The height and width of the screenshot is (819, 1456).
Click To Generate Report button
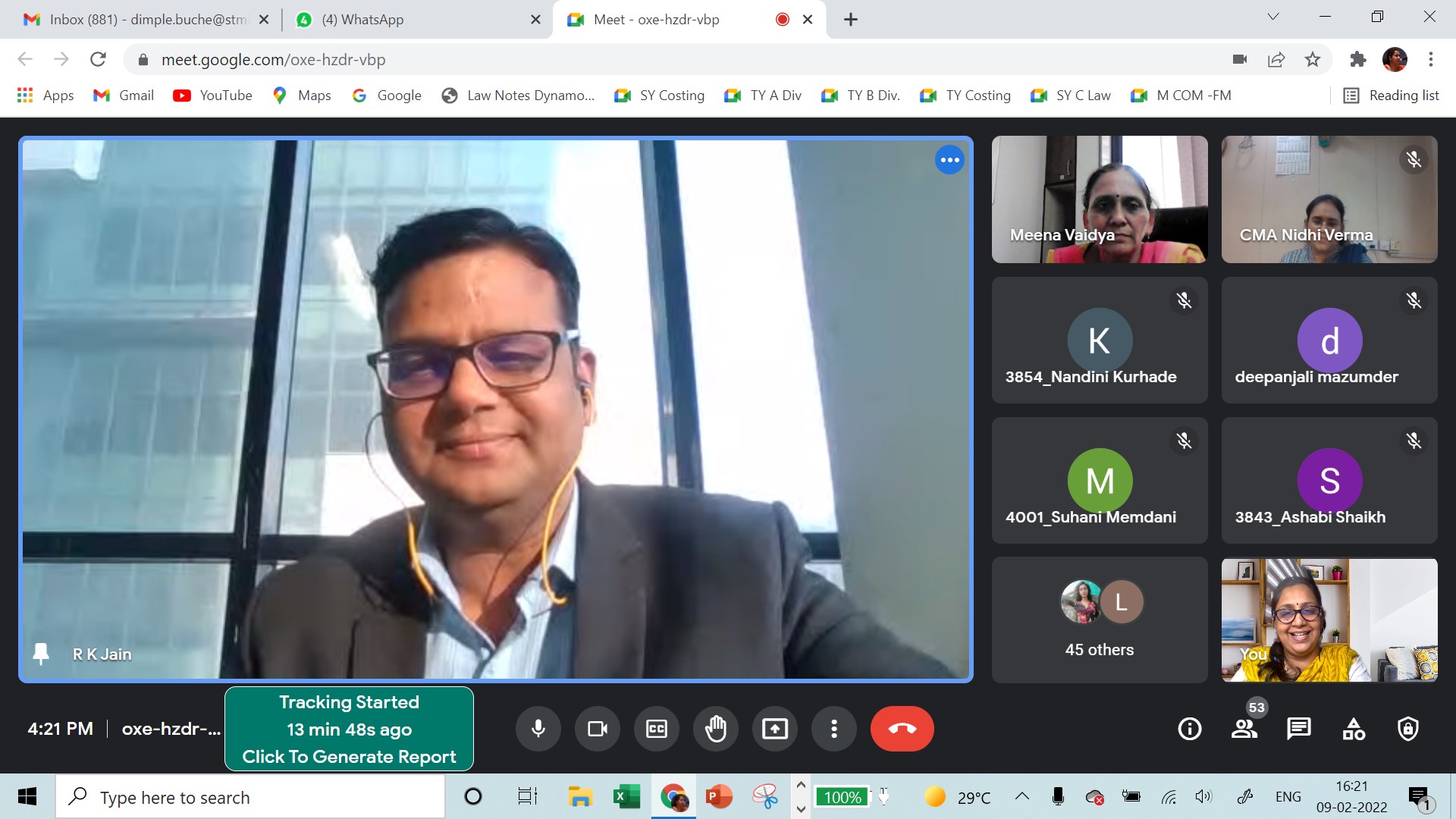tap(349, 756)
